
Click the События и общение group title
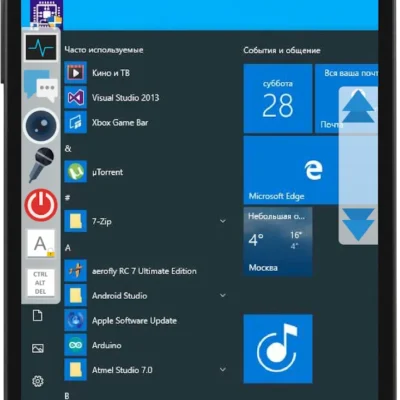pyautogui.click(x=282, y=50)
